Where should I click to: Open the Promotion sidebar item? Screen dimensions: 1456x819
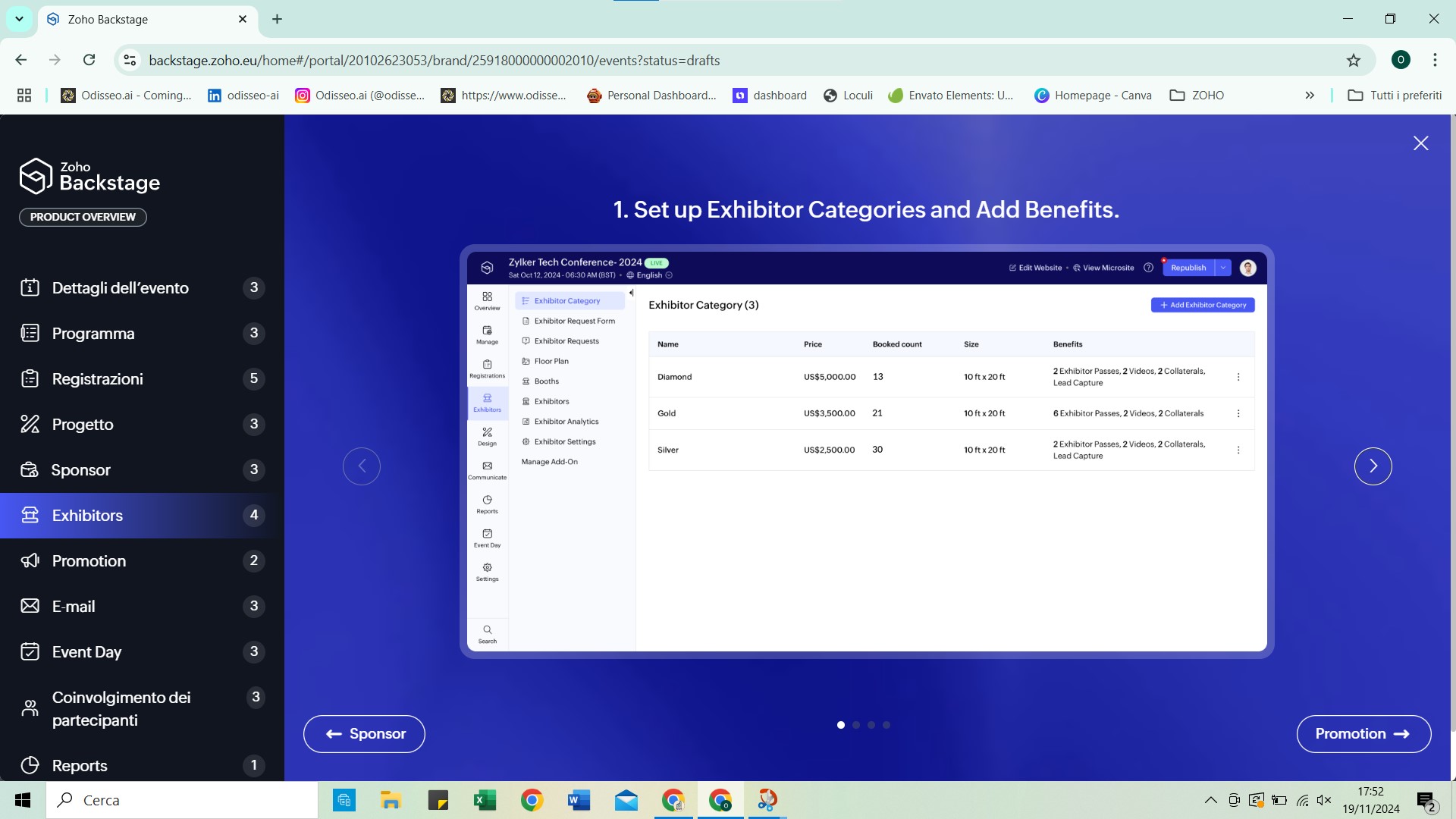pos(142,561)
